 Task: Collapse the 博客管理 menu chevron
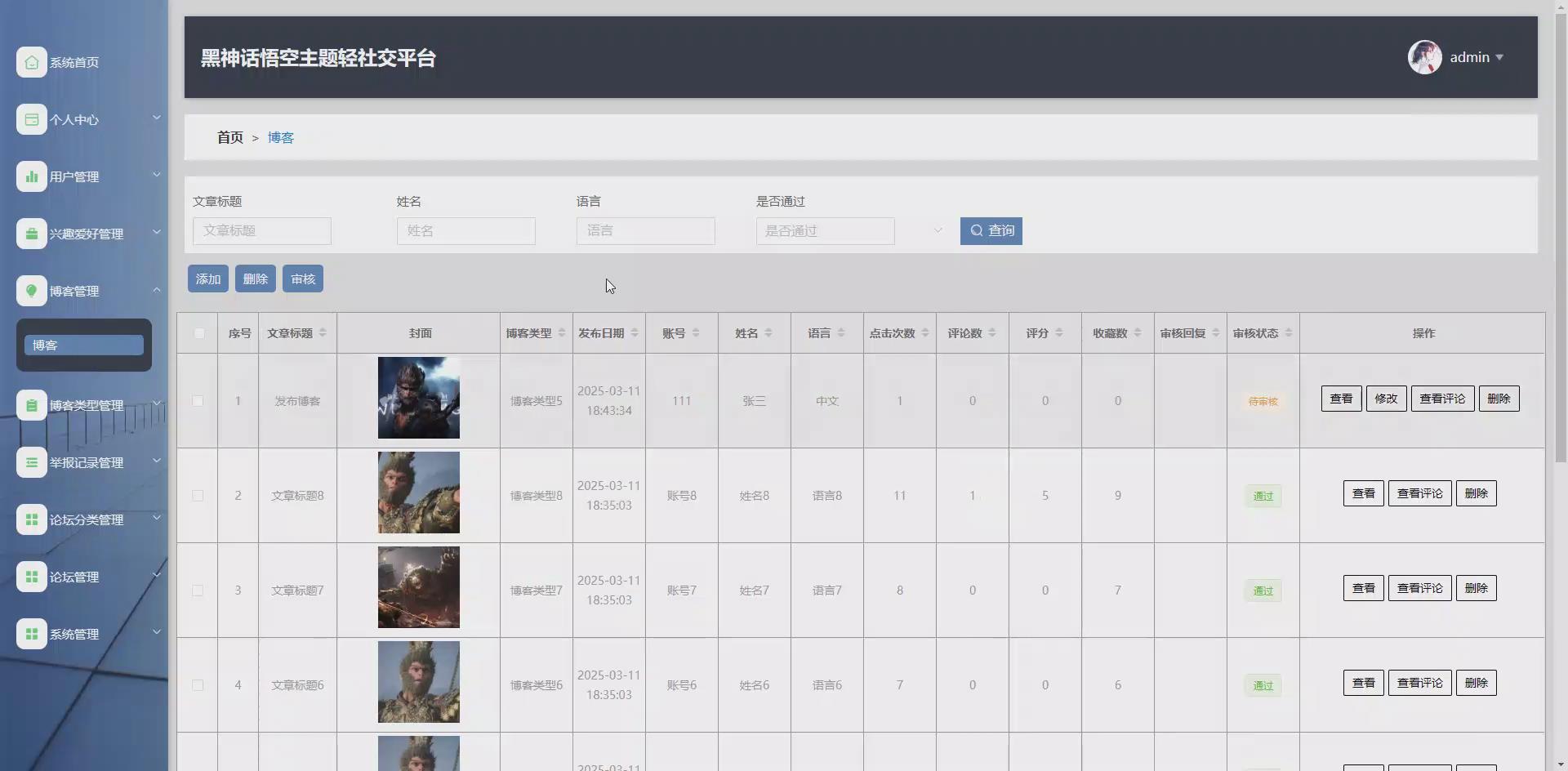tap(156, 289)
